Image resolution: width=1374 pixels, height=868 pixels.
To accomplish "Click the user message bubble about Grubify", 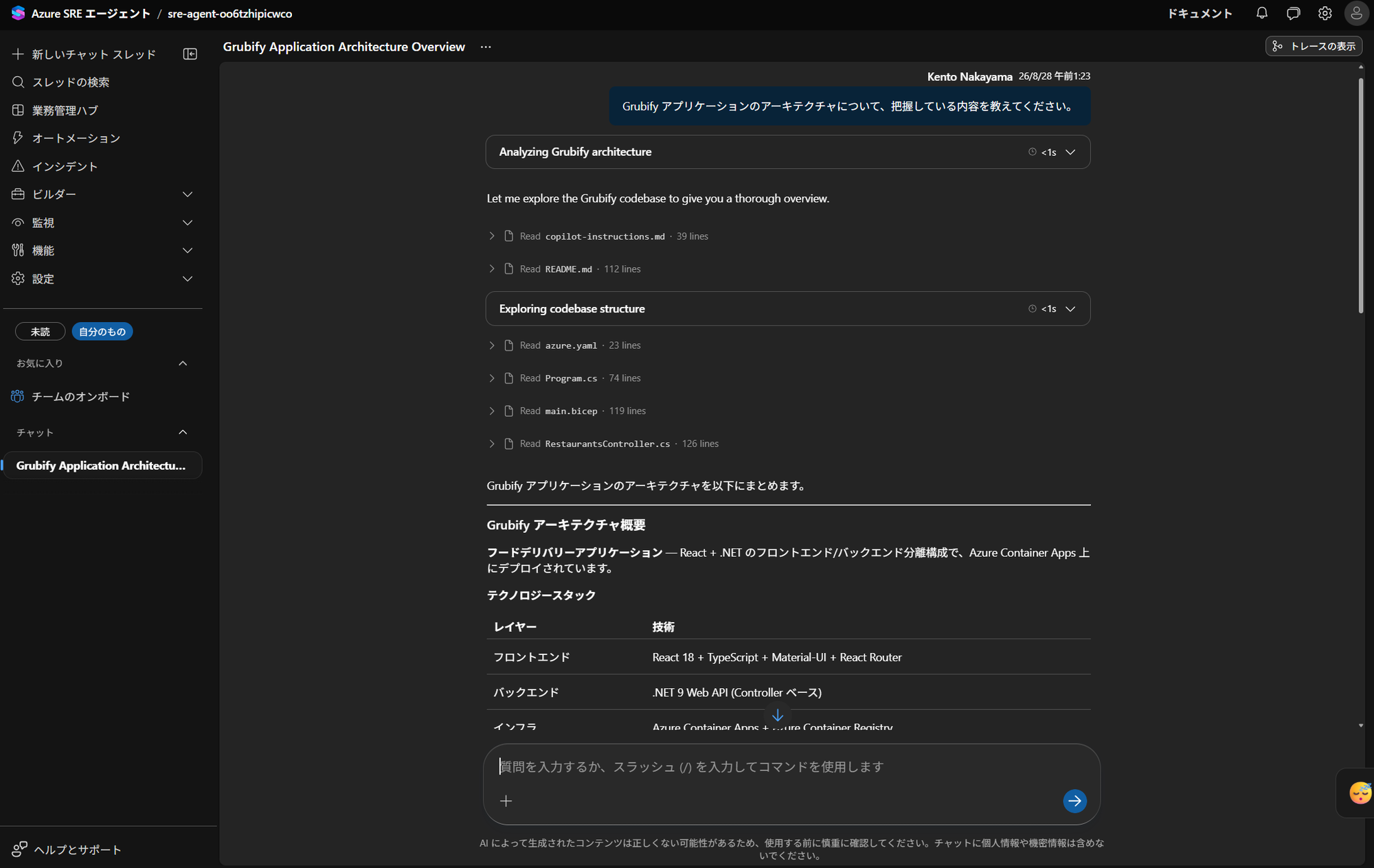I will point(849,106).
